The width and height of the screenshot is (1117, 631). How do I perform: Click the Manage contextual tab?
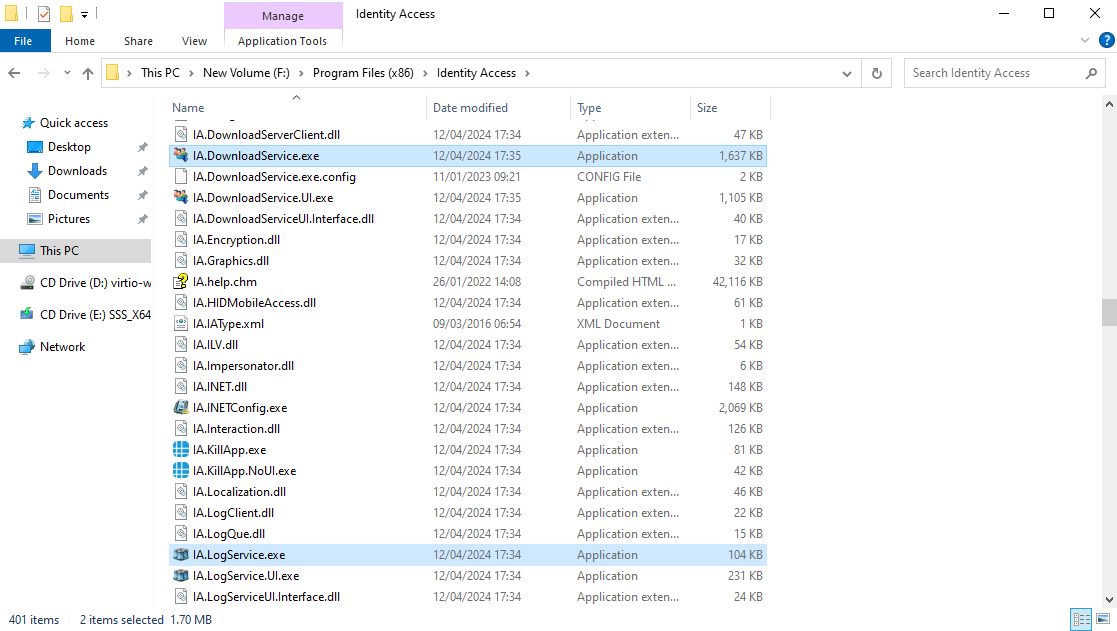283,16
